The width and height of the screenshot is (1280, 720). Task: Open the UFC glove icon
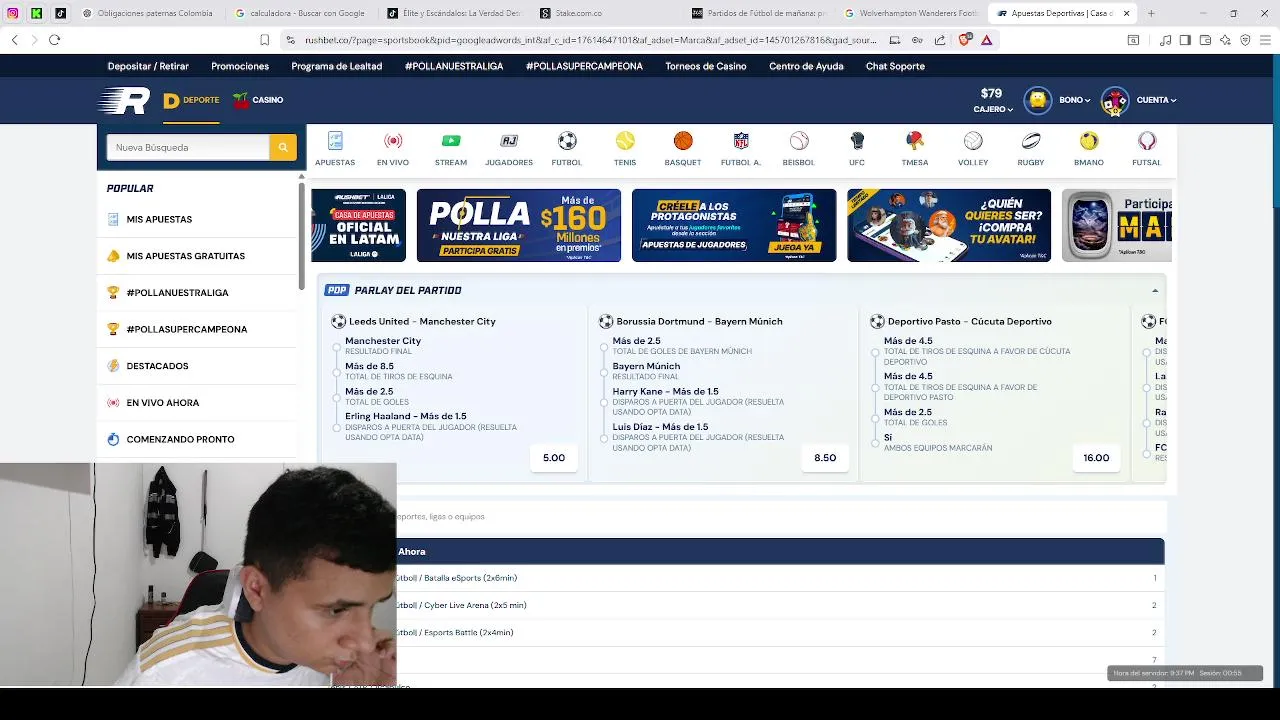(857, 141)
